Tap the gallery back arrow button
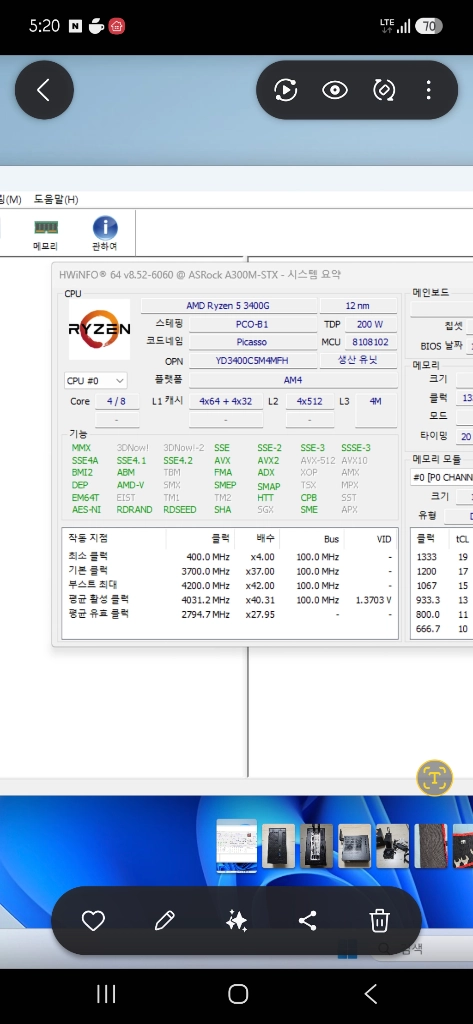Image resolution: width=473 pixels, height=1024 pixels. (x=44, y=90)
